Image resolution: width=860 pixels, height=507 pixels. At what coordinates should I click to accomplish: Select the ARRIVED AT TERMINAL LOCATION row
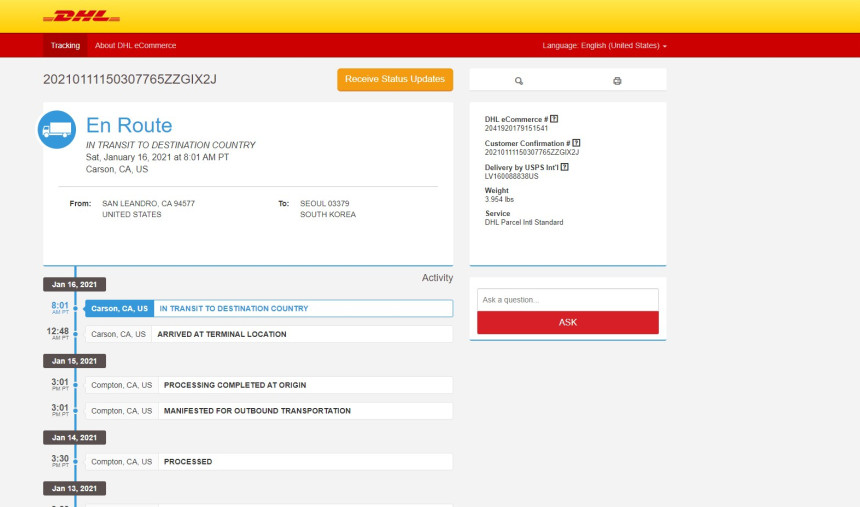tap(269, 334)
